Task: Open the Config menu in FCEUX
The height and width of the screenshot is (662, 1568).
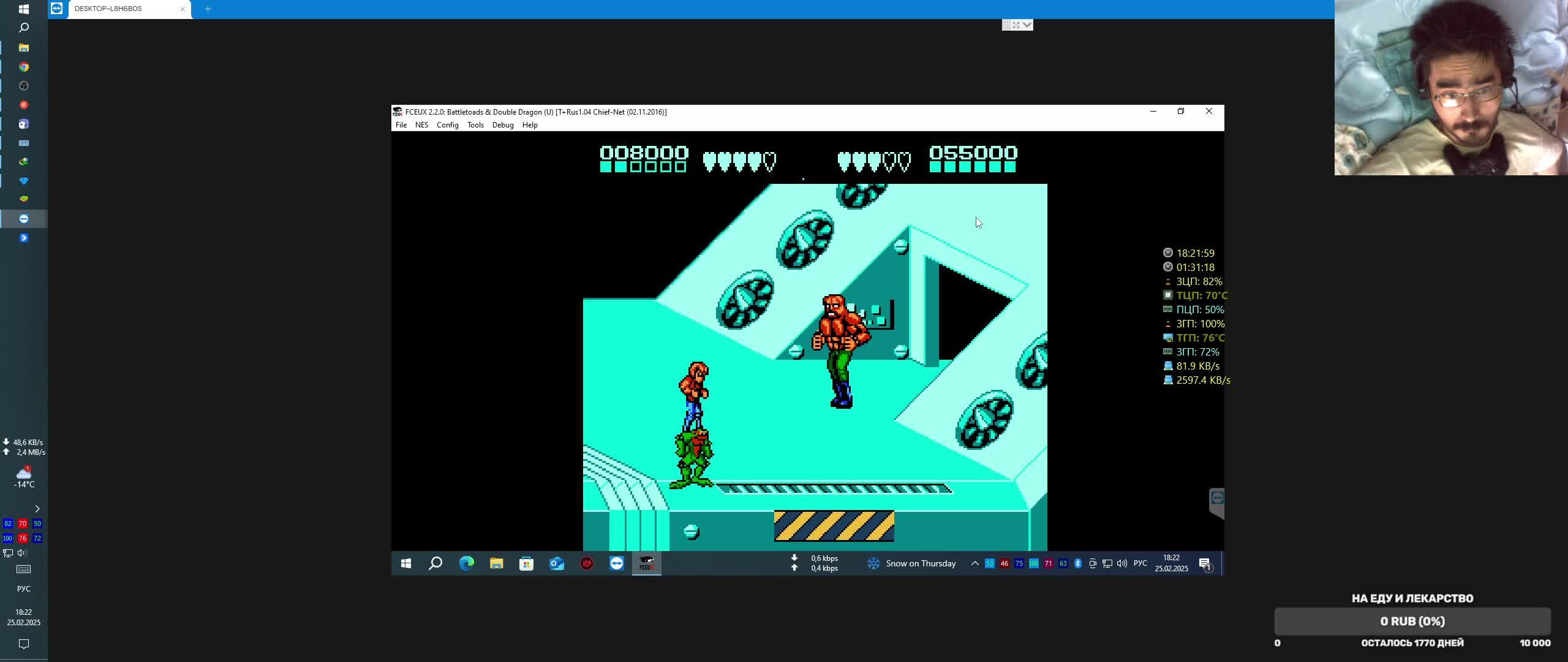Action: point(447,125)
